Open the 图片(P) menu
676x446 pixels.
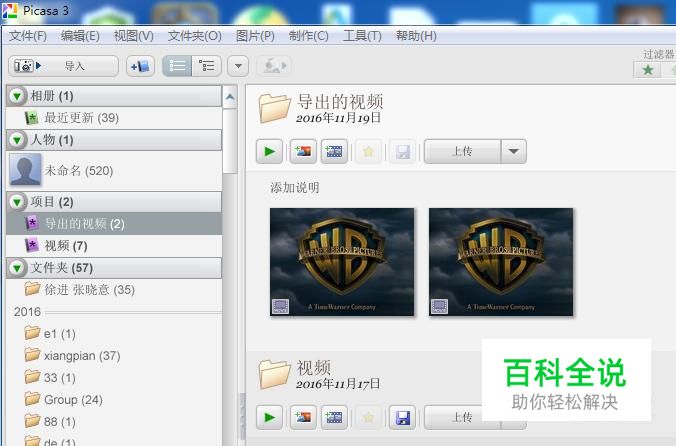tap(255, 36)
